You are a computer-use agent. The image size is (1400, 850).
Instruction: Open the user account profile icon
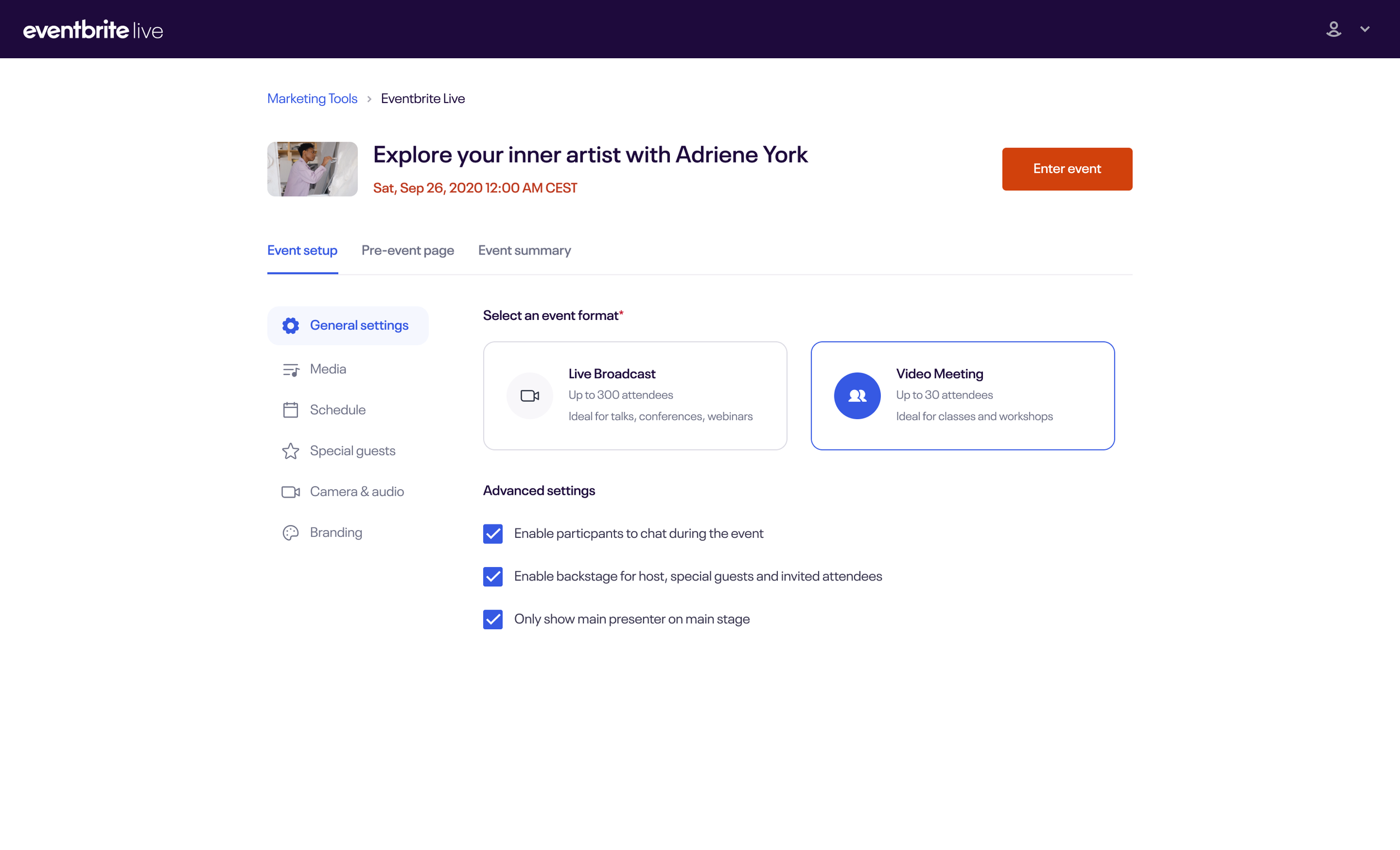[x=1333, y=29]
